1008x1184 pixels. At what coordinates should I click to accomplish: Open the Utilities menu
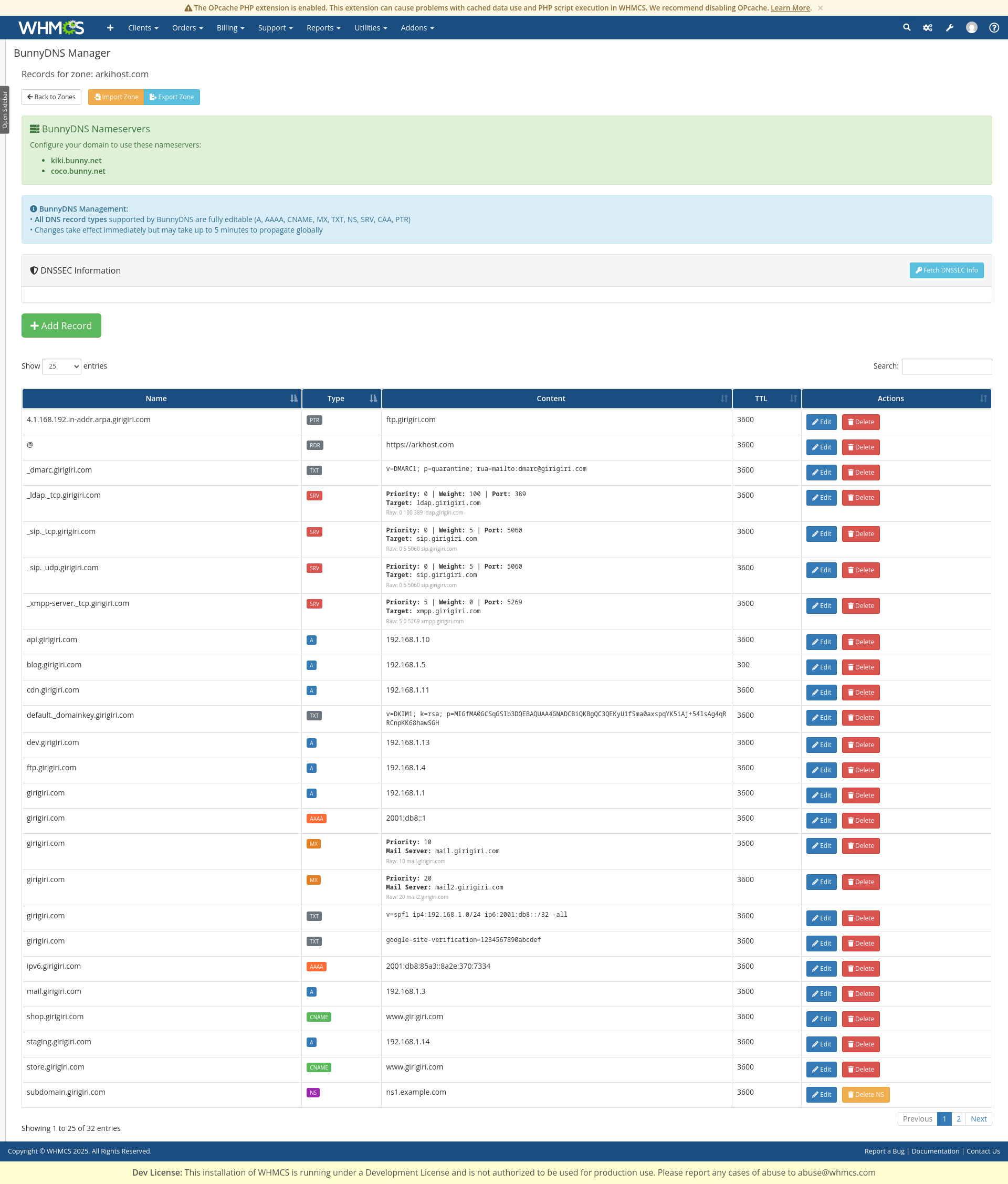point(370,27)
